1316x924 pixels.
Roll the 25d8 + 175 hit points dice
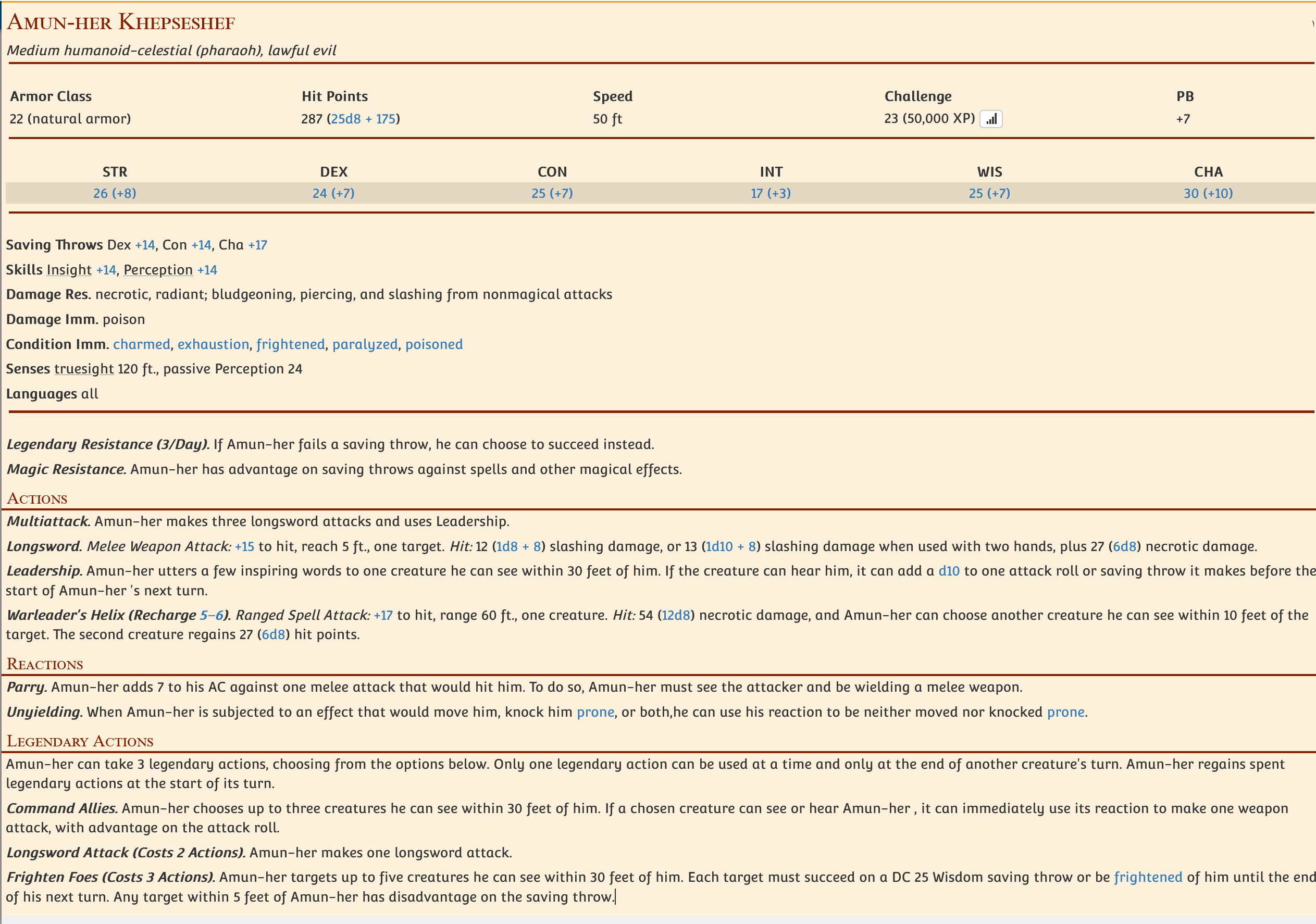coord(364,119)
